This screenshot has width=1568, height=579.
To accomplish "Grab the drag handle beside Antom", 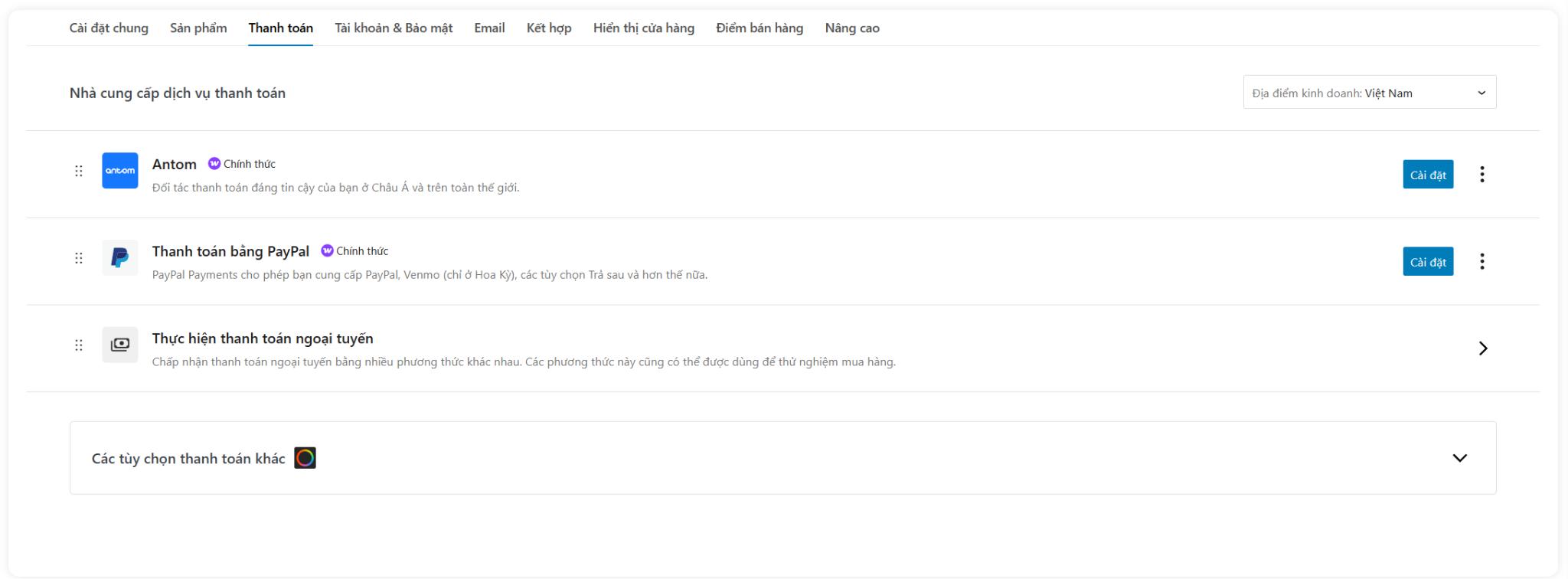I will (79, 171).
